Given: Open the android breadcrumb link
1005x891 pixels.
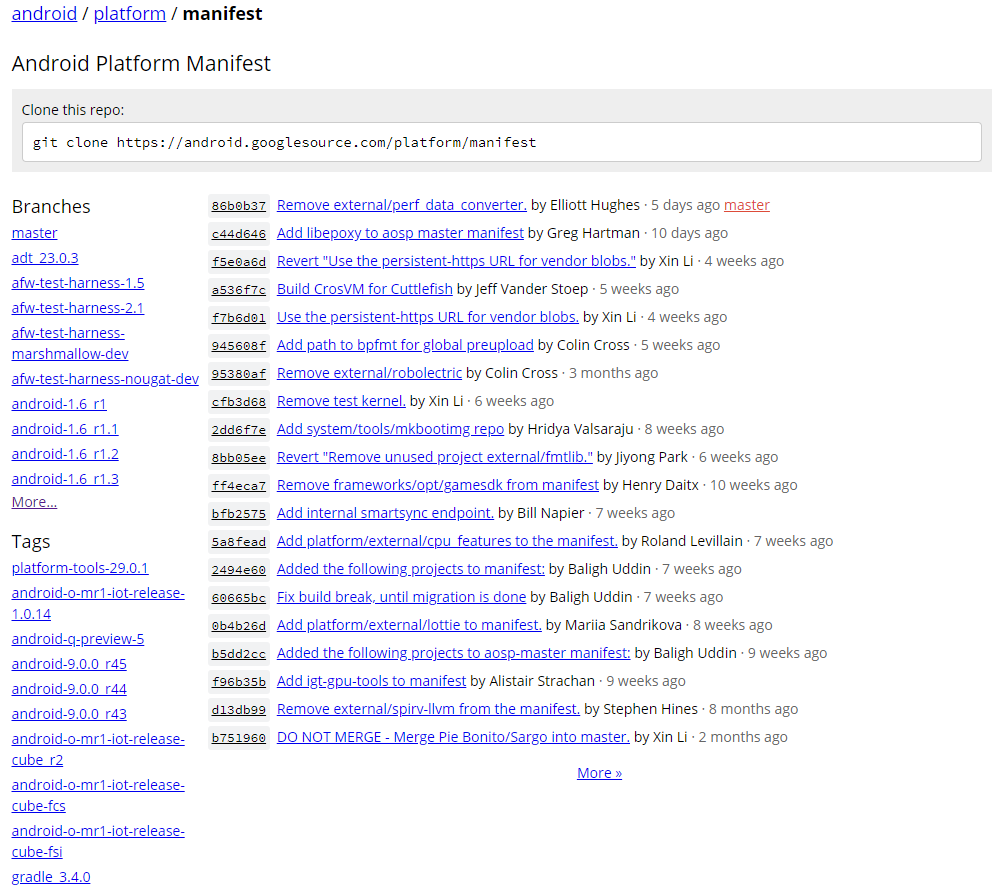Looking at the screenshot, I should (x=44, y=13).
